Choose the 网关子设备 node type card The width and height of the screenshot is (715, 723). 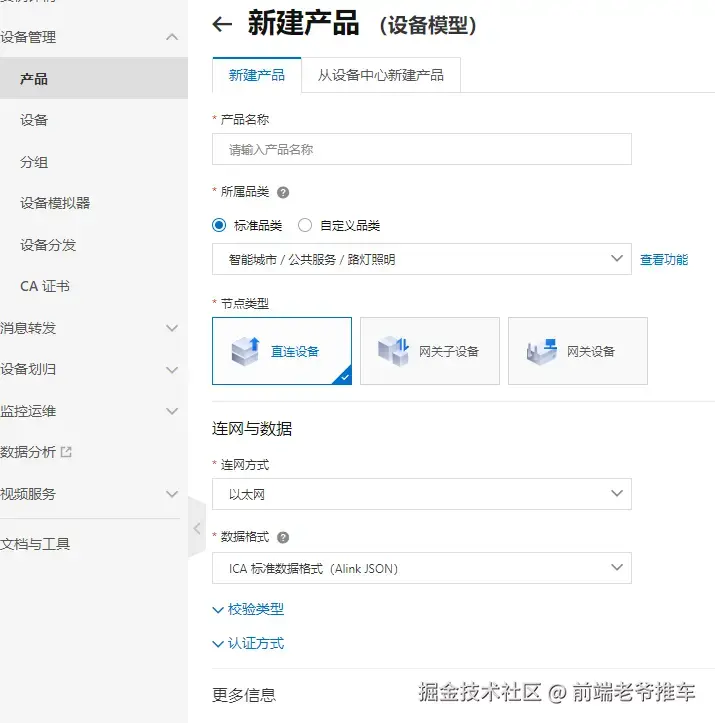[430, 351]
